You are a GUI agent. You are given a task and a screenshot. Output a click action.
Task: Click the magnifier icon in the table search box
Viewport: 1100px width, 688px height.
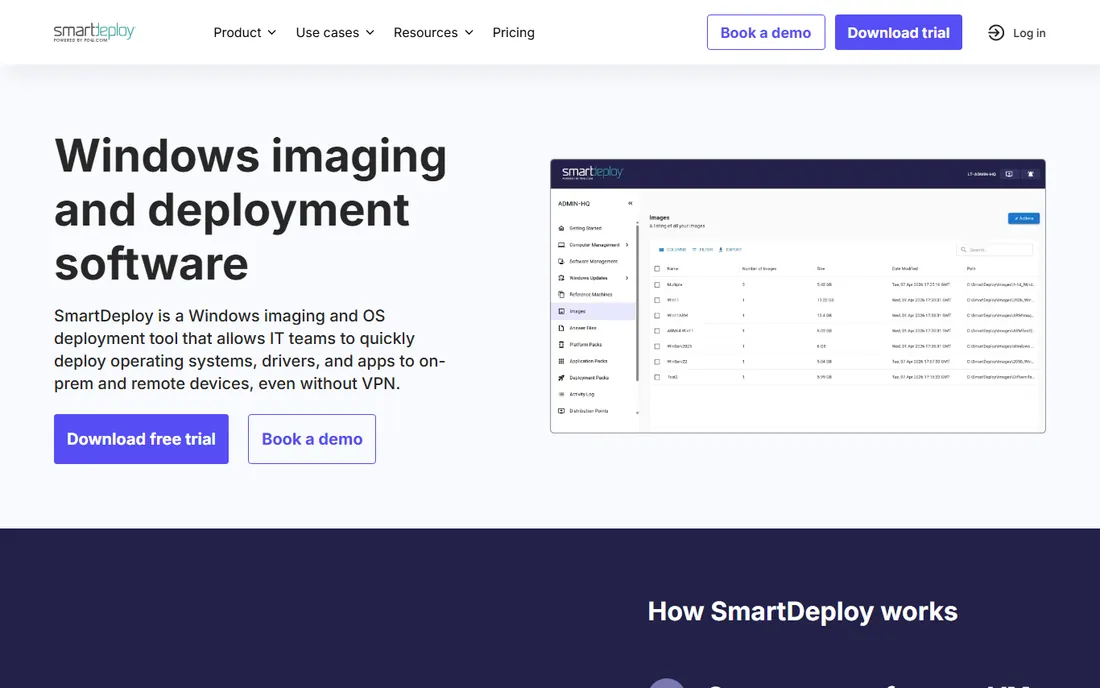pos(964,250)
